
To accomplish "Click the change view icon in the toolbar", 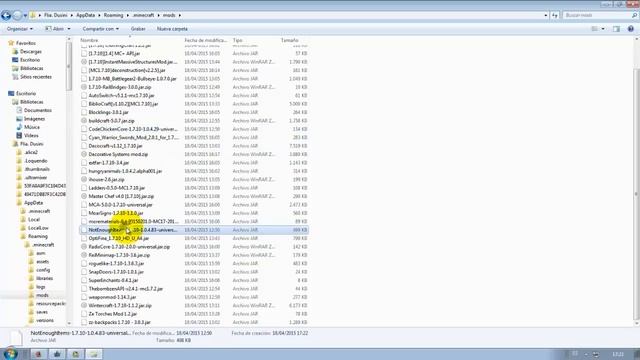I will tap(594, 29).
